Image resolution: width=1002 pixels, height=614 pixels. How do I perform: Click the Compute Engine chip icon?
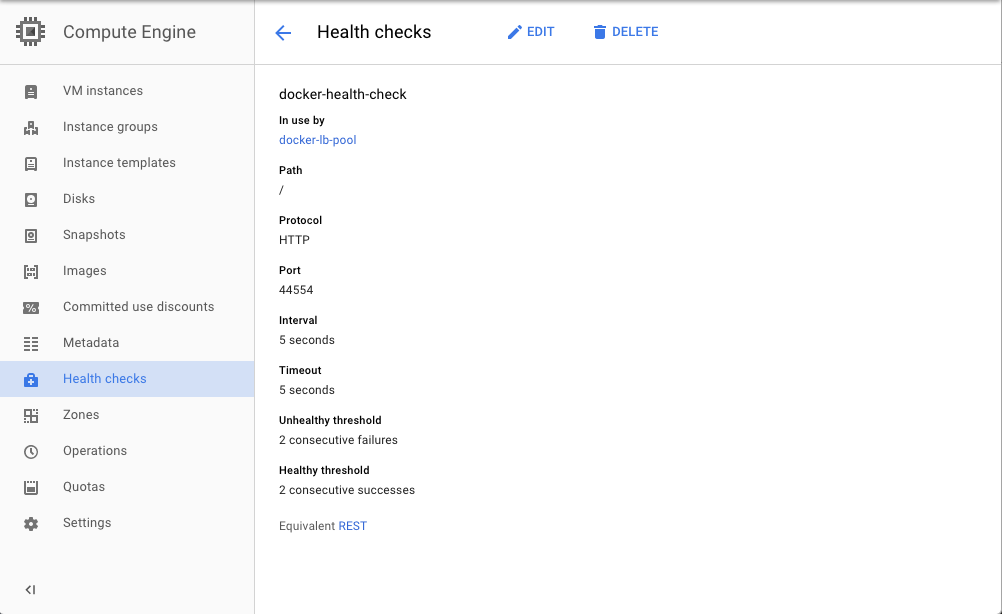point(31,32)
